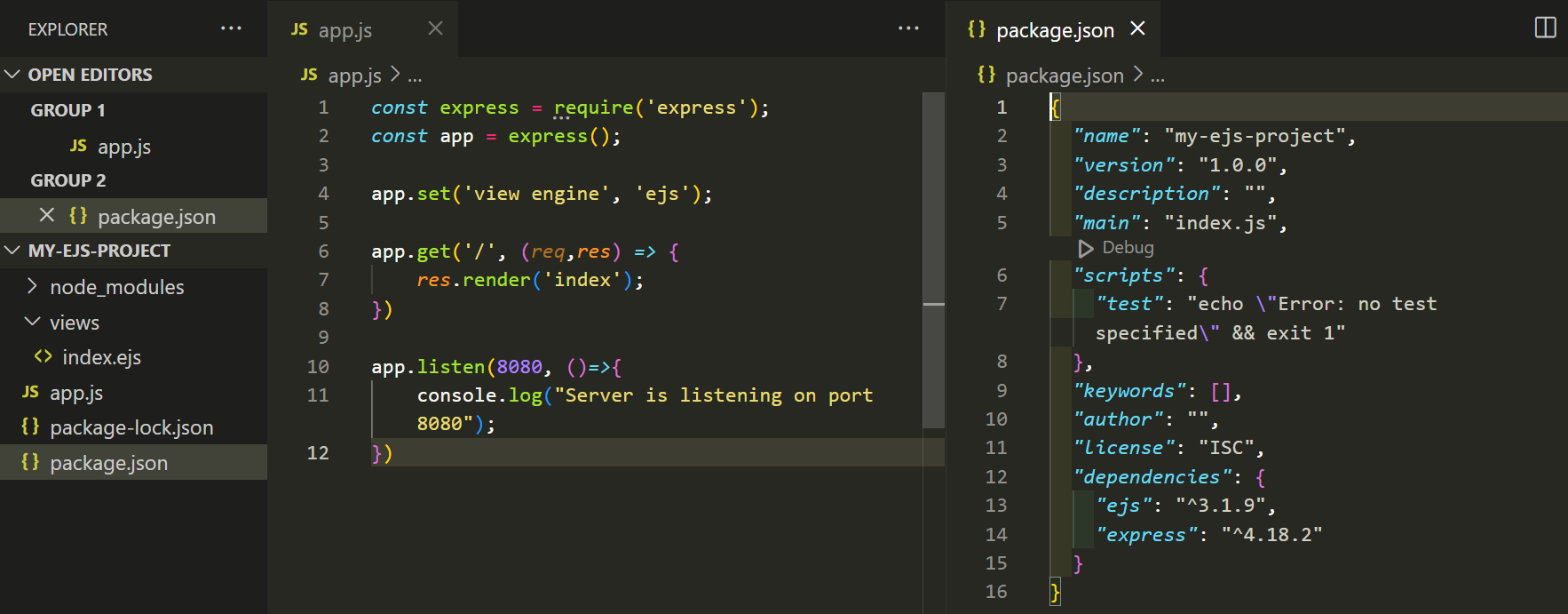The width and height of the screenshot is (1568, 614).
Task: Click line number 12 in app.js
Action: [318, 452]
